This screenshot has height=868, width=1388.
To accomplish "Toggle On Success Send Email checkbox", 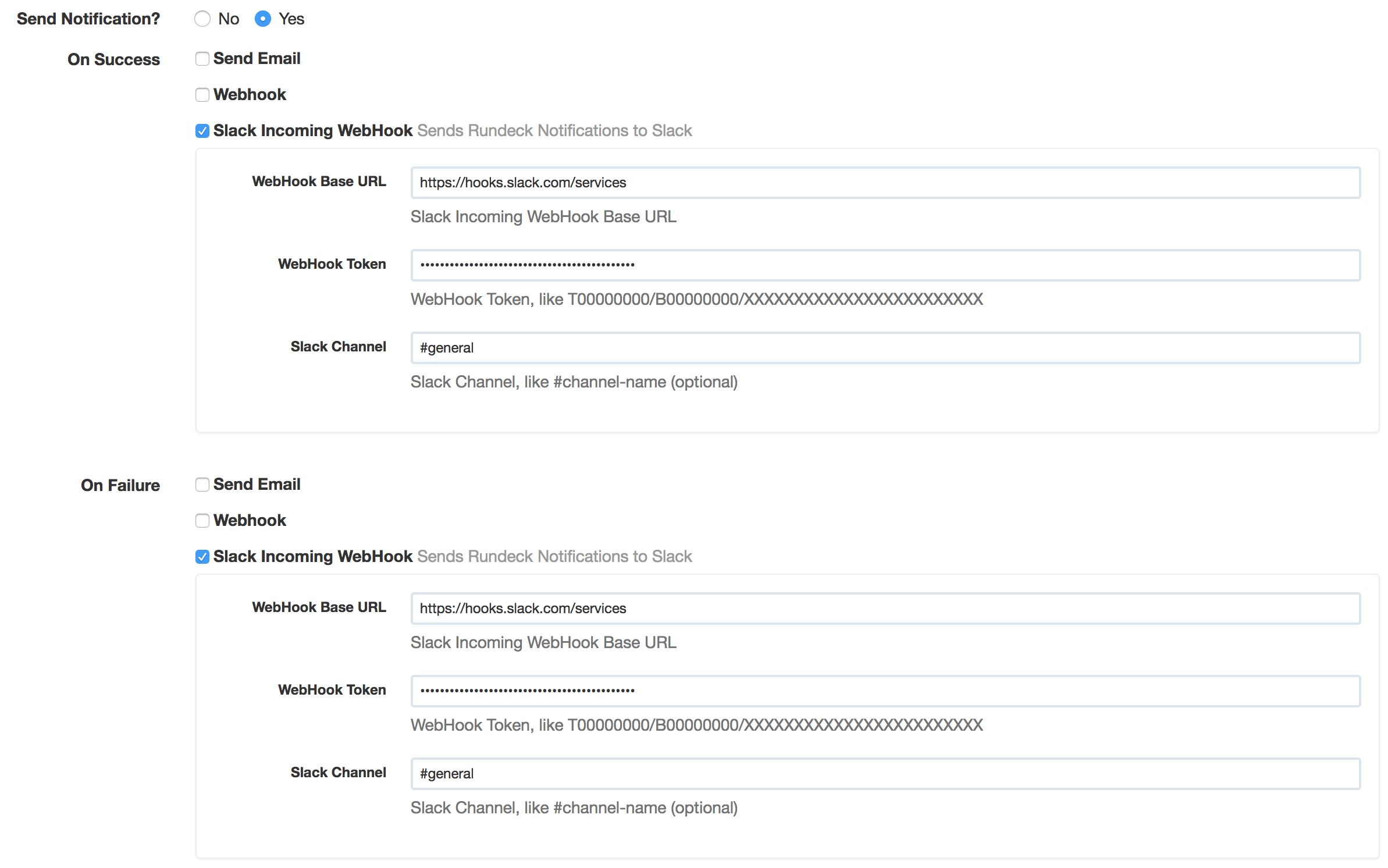I will click(x=200, y=58).
